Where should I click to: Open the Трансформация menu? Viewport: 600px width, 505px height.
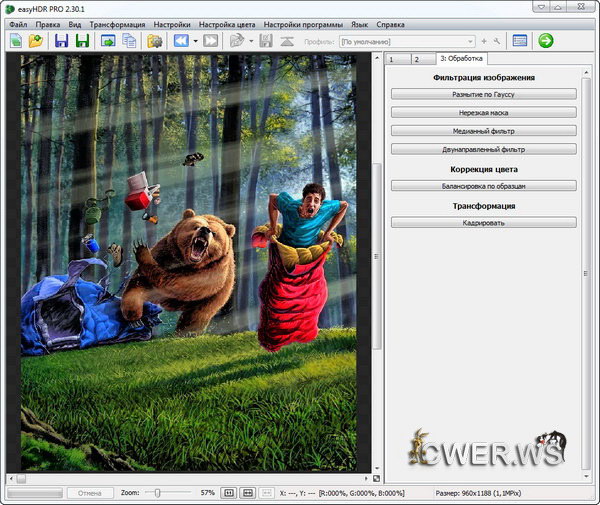tap(117, 23)
